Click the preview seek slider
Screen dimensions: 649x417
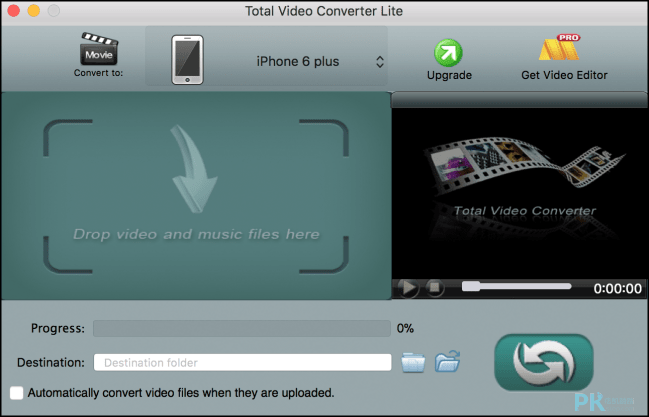(516, 286)
